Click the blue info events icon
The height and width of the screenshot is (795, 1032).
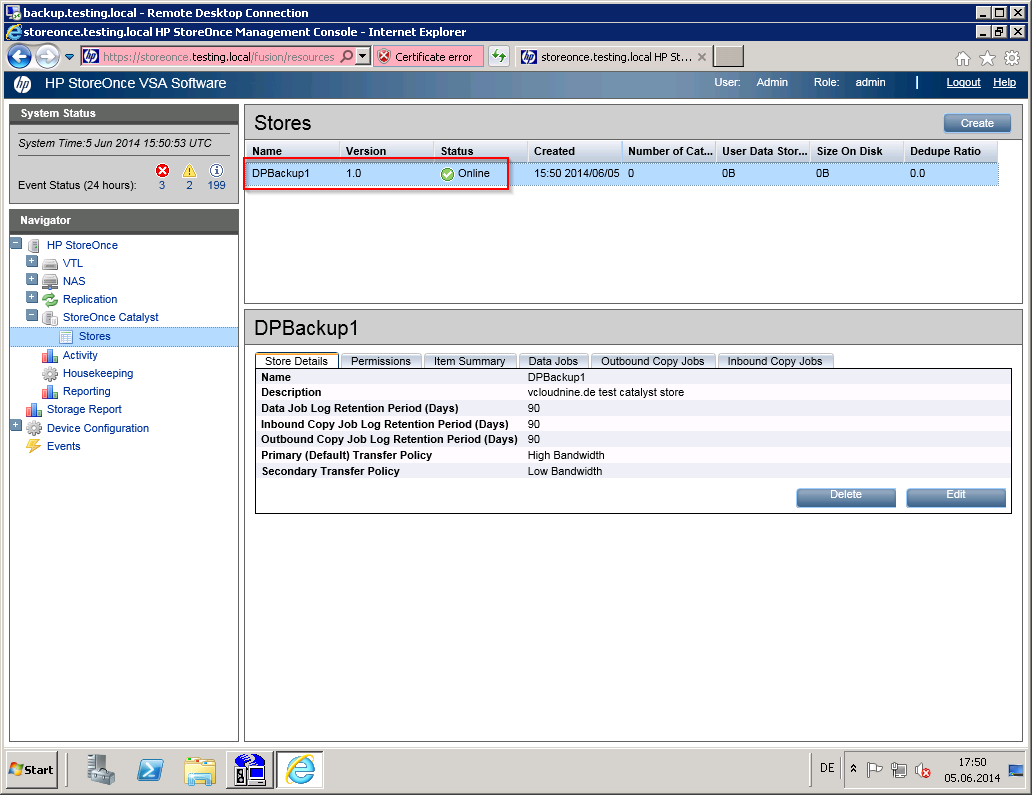(216, 171)
